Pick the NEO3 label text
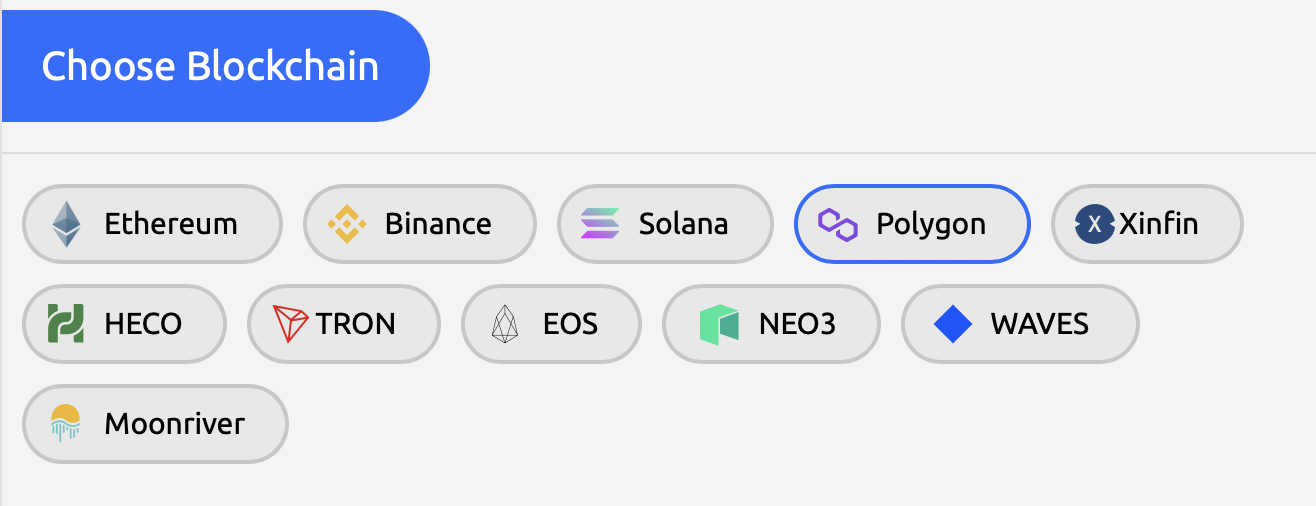The height and width of the screenshot is (506, 1316). tap(797, 324)
